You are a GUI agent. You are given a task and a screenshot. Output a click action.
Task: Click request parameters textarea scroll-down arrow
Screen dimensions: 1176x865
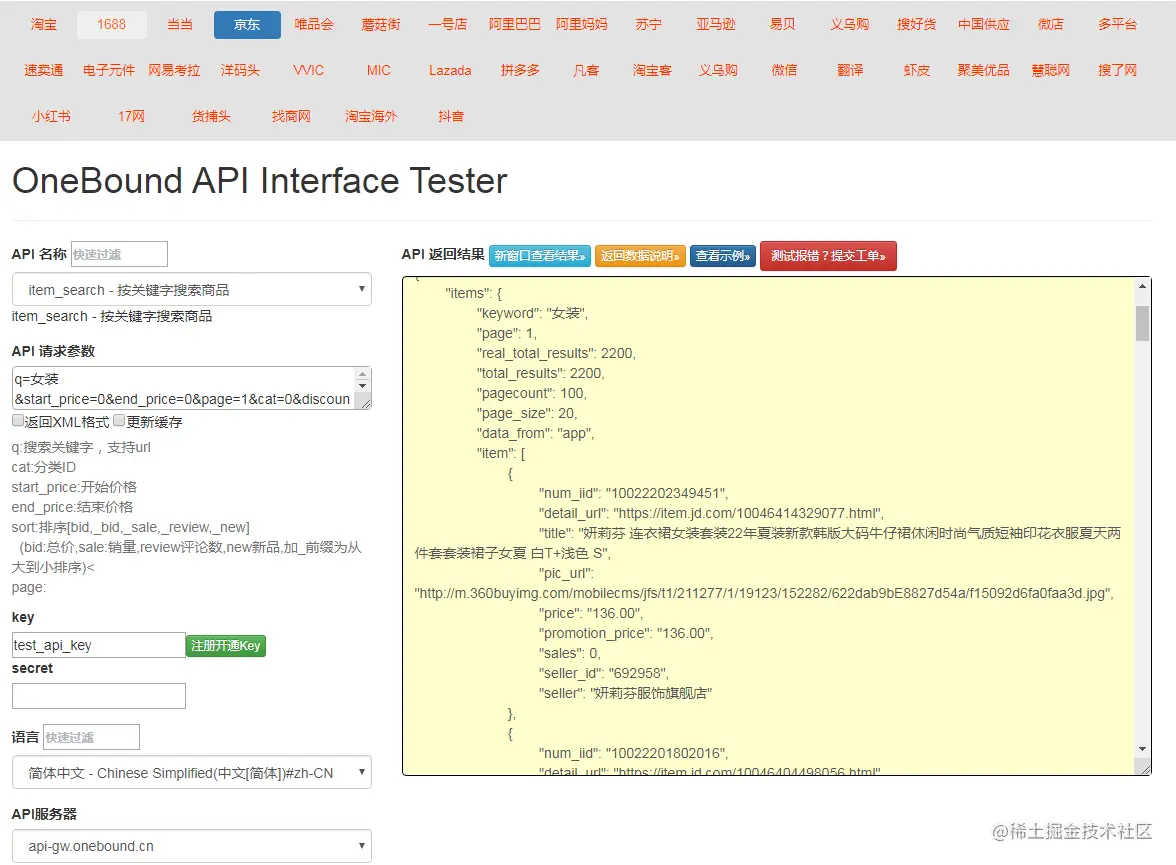[363, 386]
